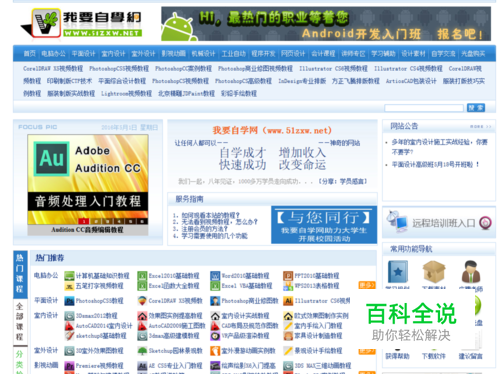Open 程序开发 in the navigation bar
The image size is (500, 374).
pos(263,53)
